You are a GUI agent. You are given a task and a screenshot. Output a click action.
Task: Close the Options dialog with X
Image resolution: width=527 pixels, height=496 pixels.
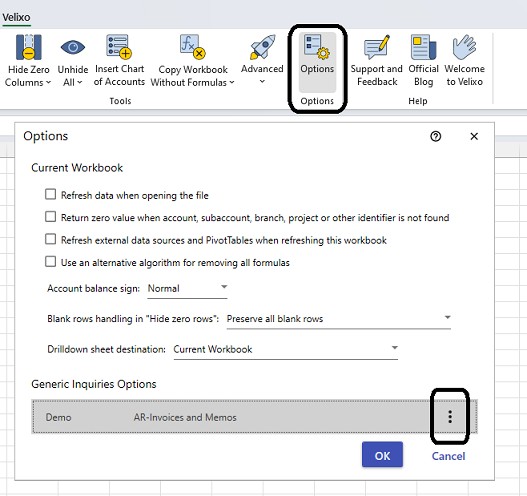point(474,136)
